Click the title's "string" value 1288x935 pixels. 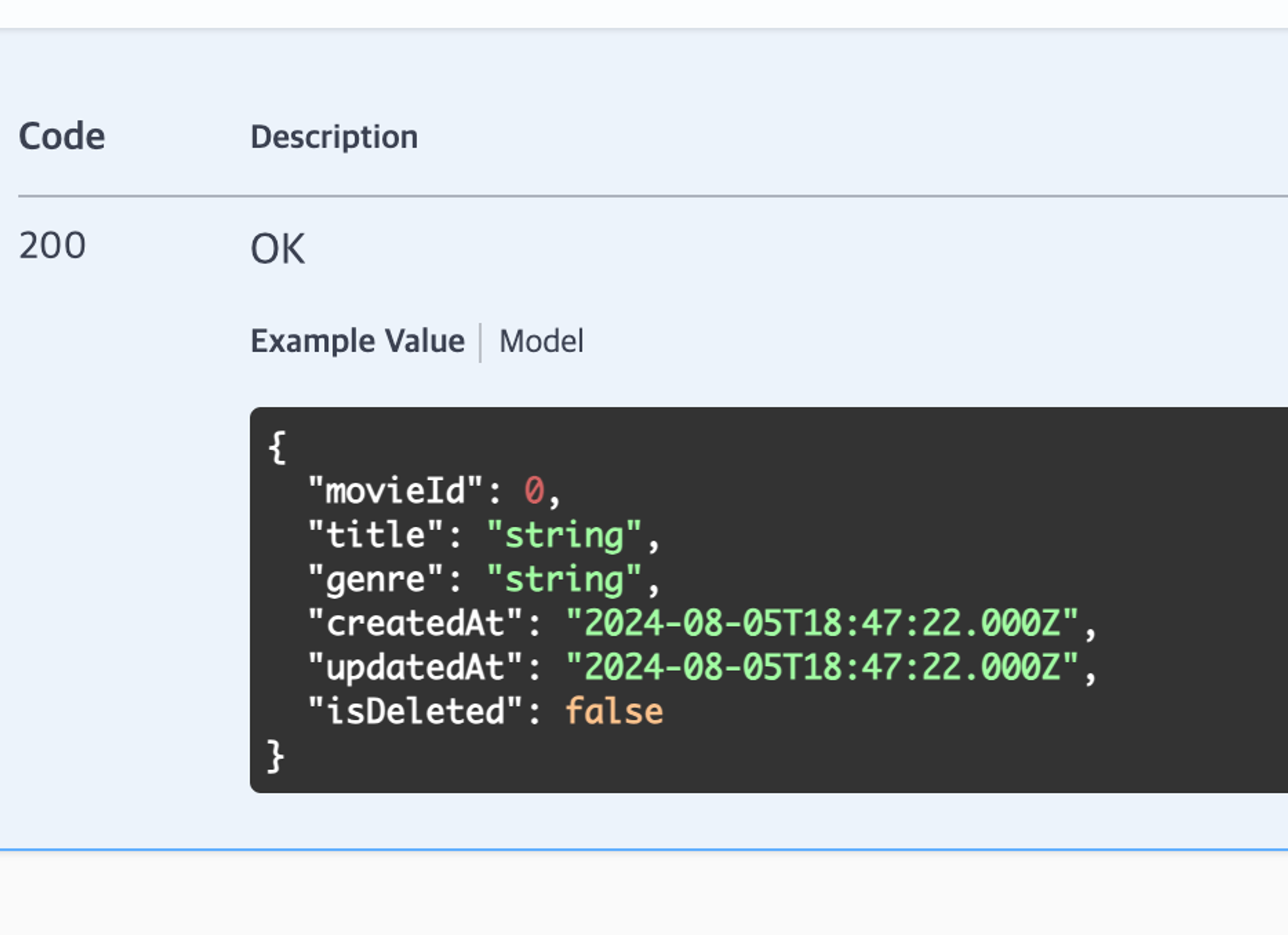point(564,535)
